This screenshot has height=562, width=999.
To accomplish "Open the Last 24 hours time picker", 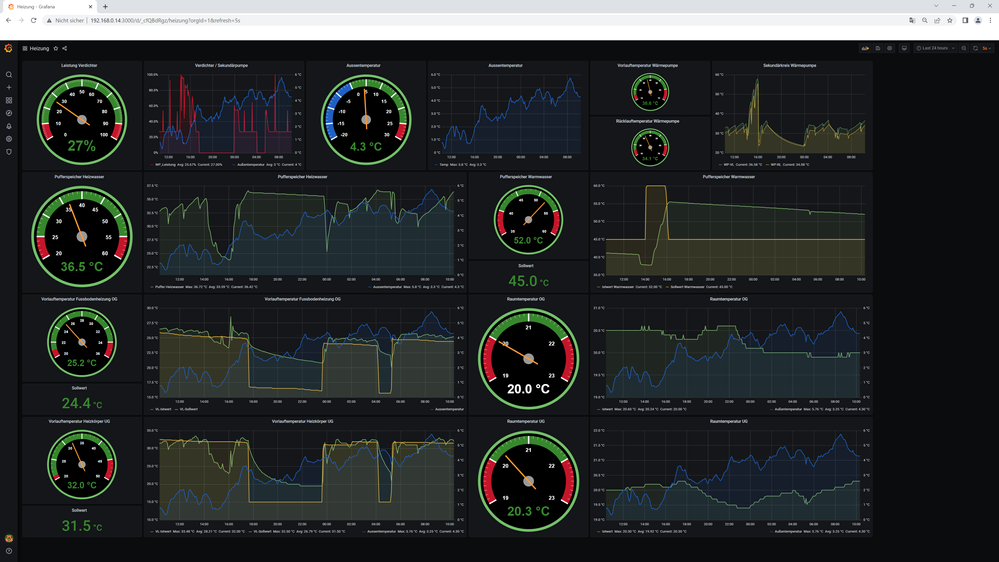I will (939, 48).
